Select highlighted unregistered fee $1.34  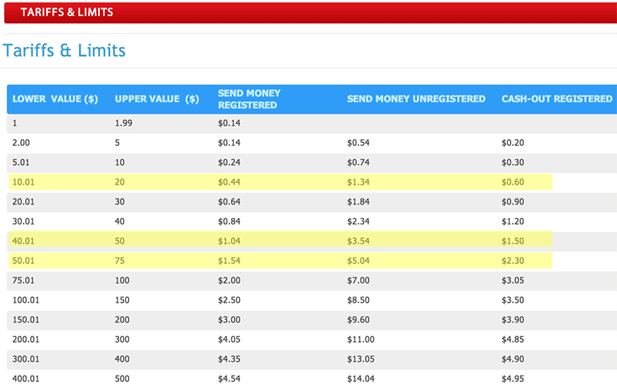pos(358,182)
